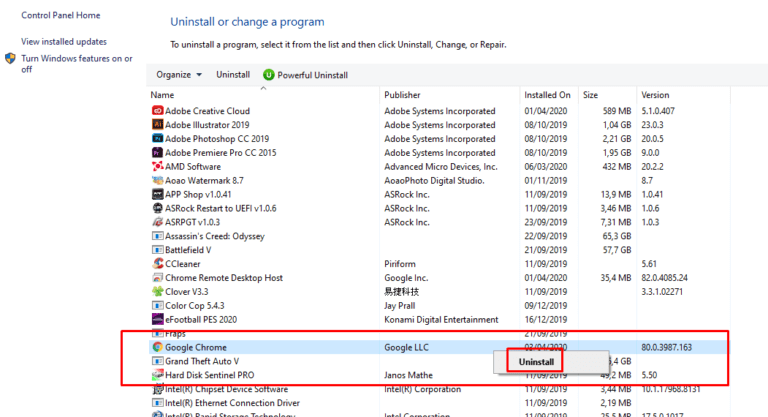
Task: Sort by the Version column header
Action: [655, 95]
